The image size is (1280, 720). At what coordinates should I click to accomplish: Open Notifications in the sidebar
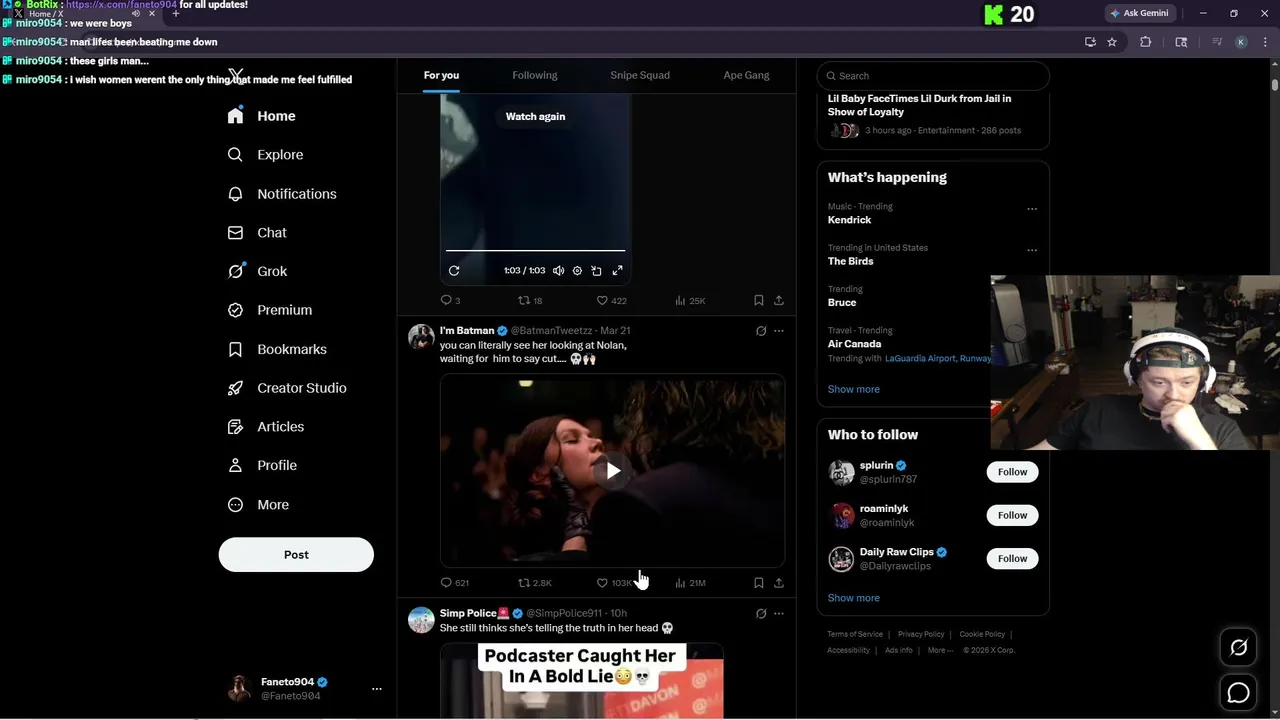[282, 194]
